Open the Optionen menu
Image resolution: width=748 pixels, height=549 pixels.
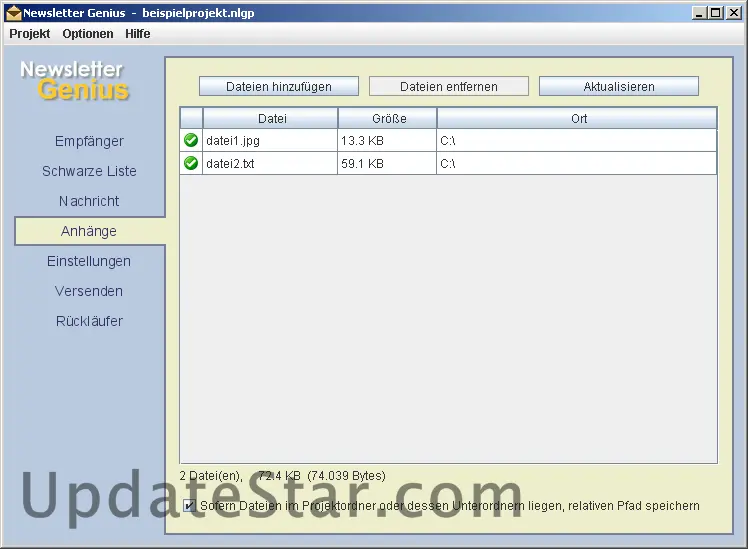coord(88,34)
